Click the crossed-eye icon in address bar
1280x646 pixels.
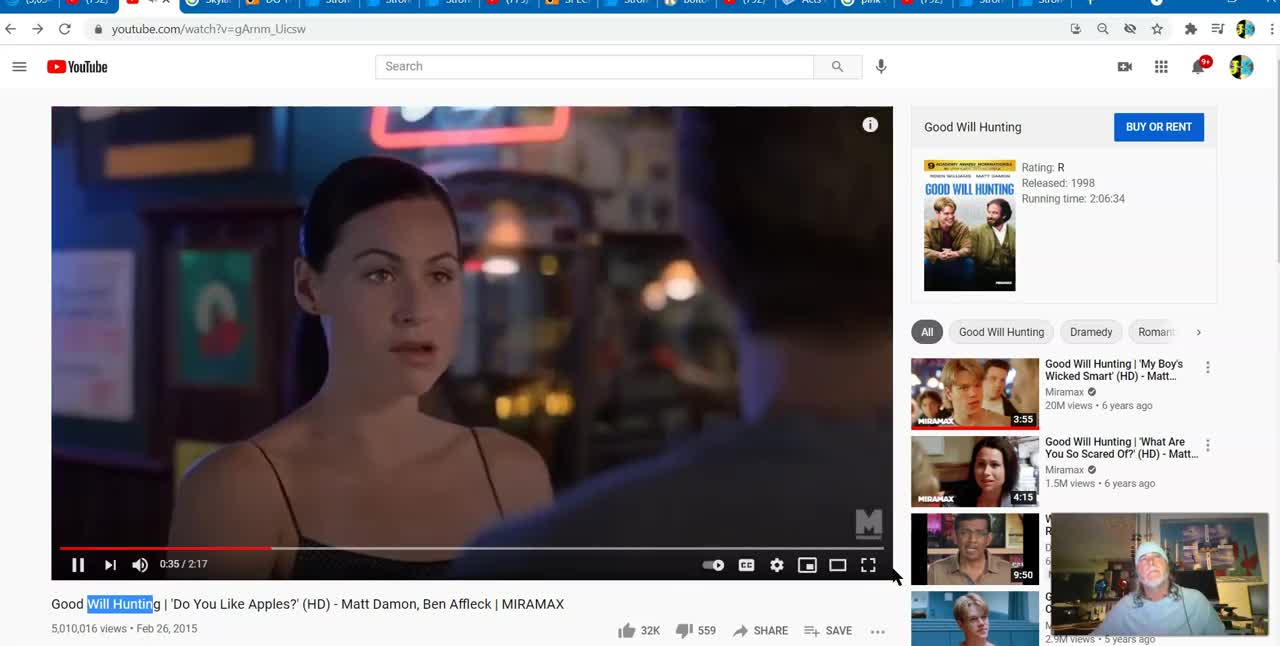[x=1130, y=29]
